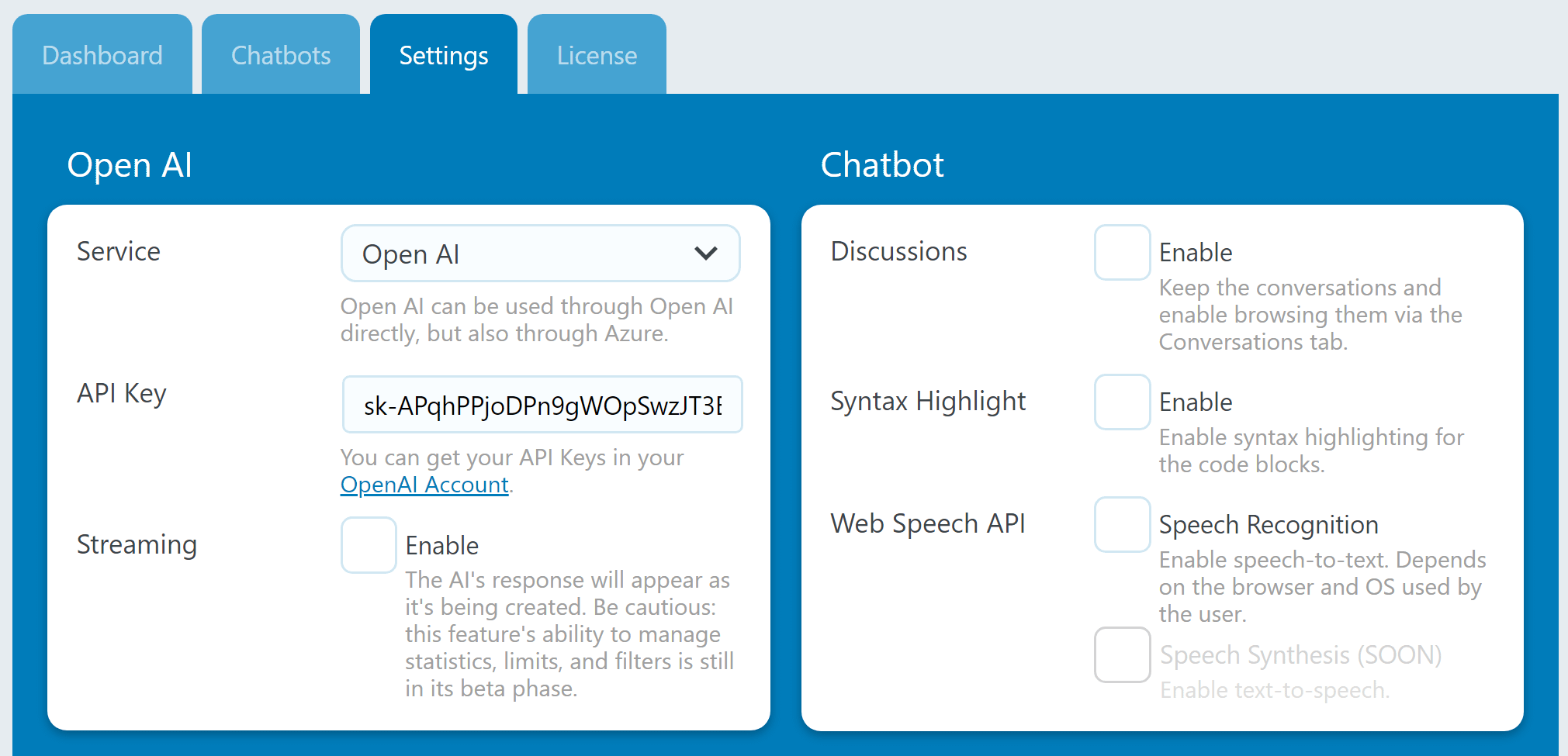Click the Speech Synthesis checkbox
This screenshot has width=1568, height=756.
(x=1122, y=655)
